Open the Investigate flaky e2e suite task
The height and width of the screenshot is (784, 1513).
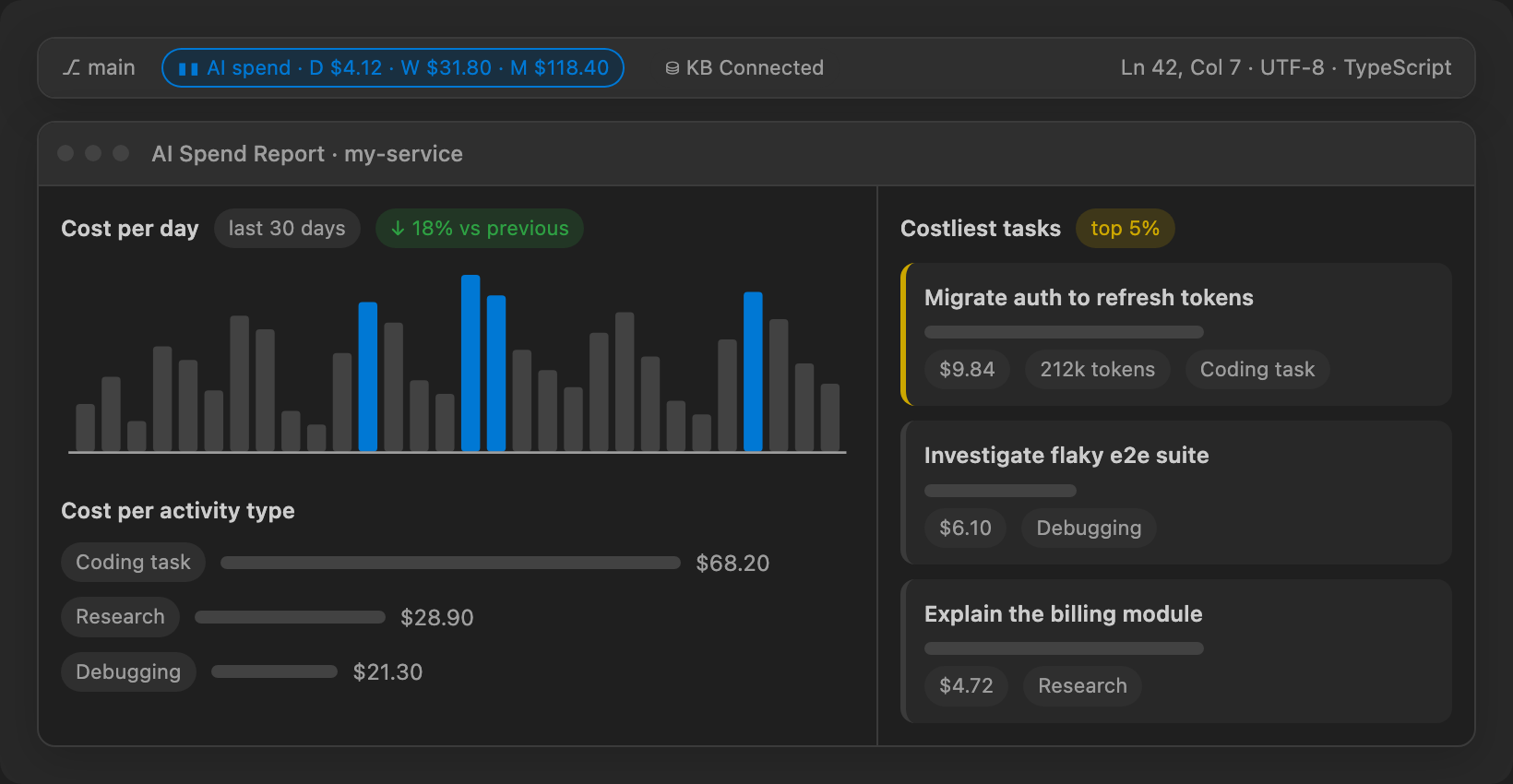coord(1176,493)
